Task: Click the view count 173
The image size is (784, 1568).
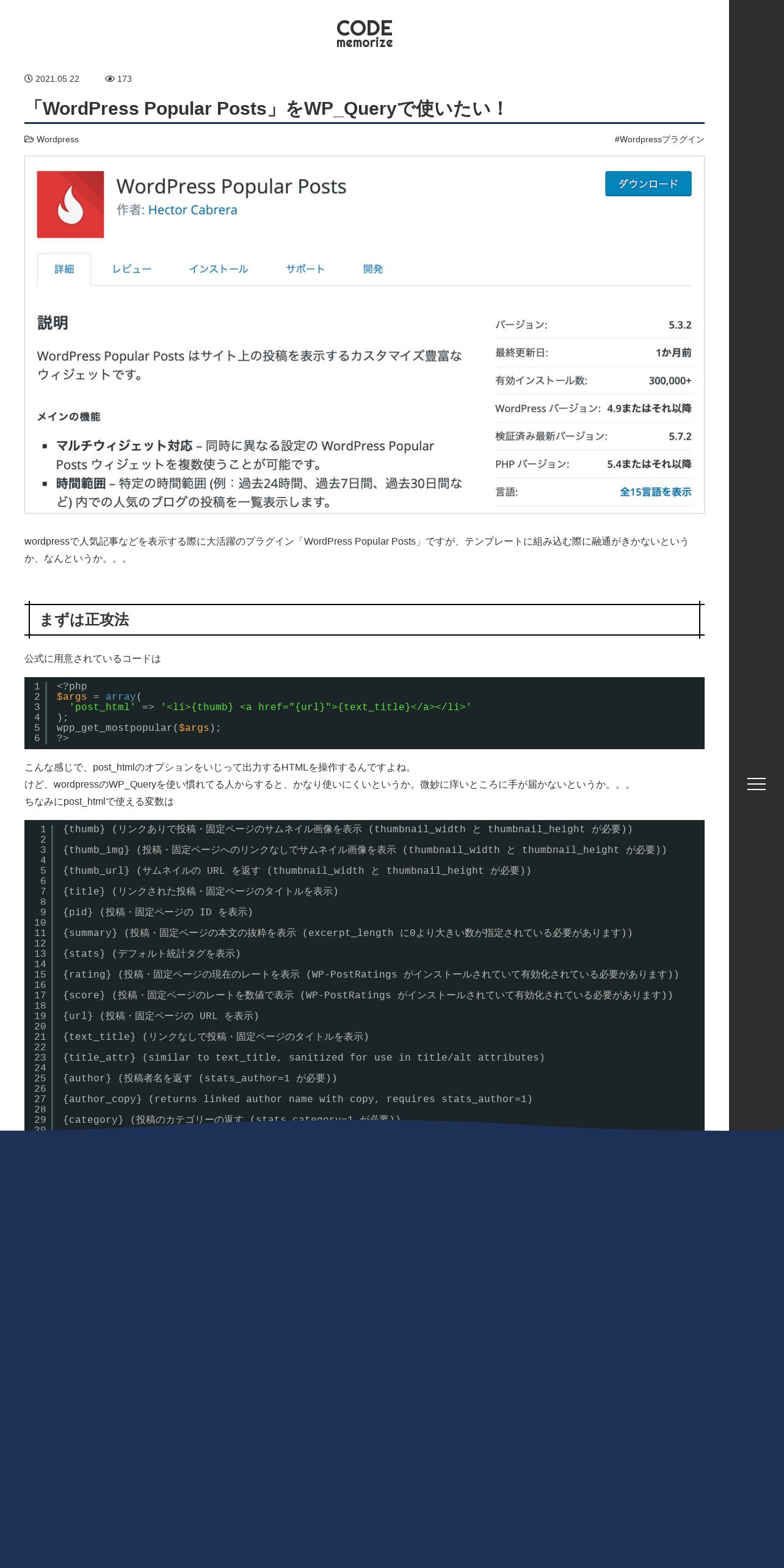Action: point(125,79)
